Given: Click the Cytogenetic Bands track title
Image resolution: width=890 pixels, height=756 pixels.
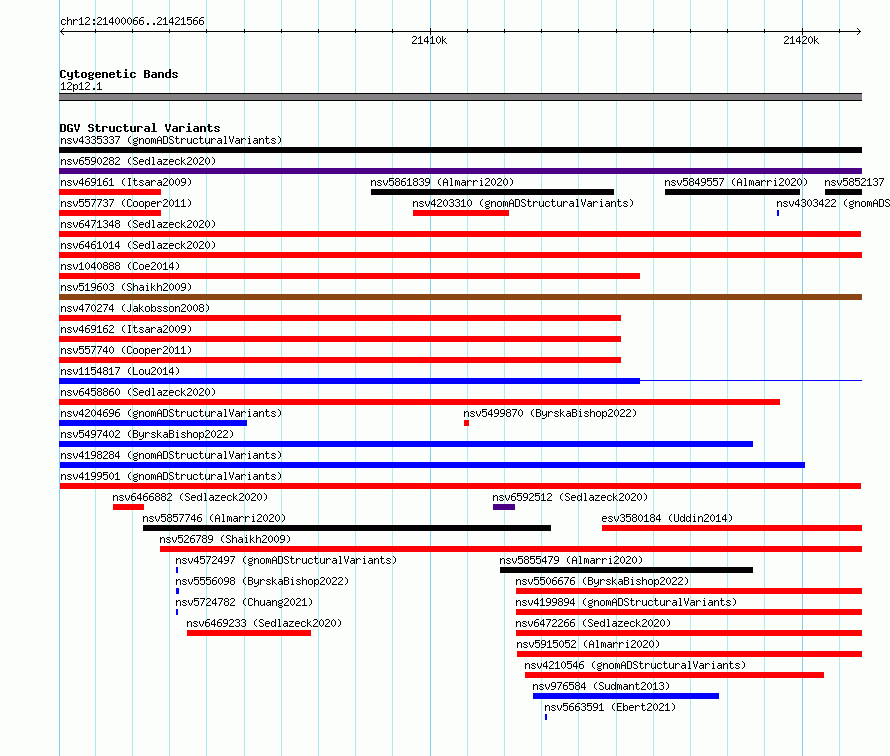Looking at the screenshot, I should tap(119, 74).
